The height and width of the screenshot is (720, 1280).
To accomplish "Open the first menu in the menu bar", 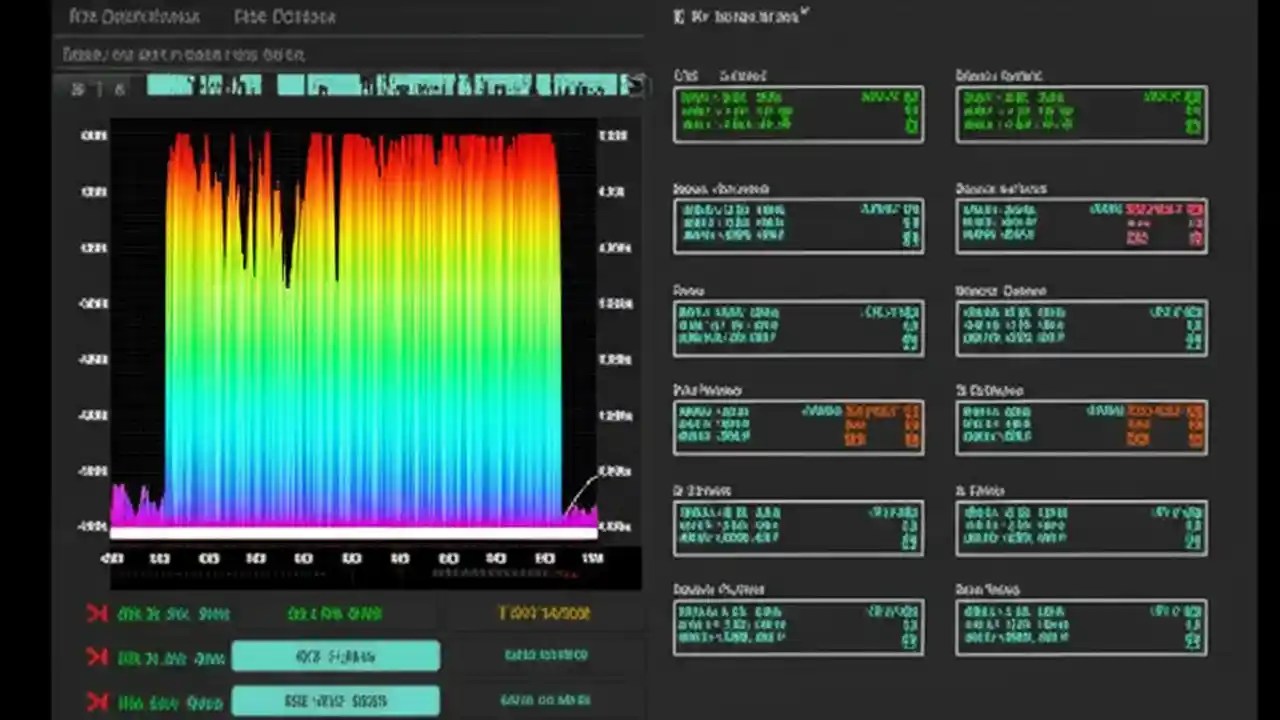I will [133, 16].
